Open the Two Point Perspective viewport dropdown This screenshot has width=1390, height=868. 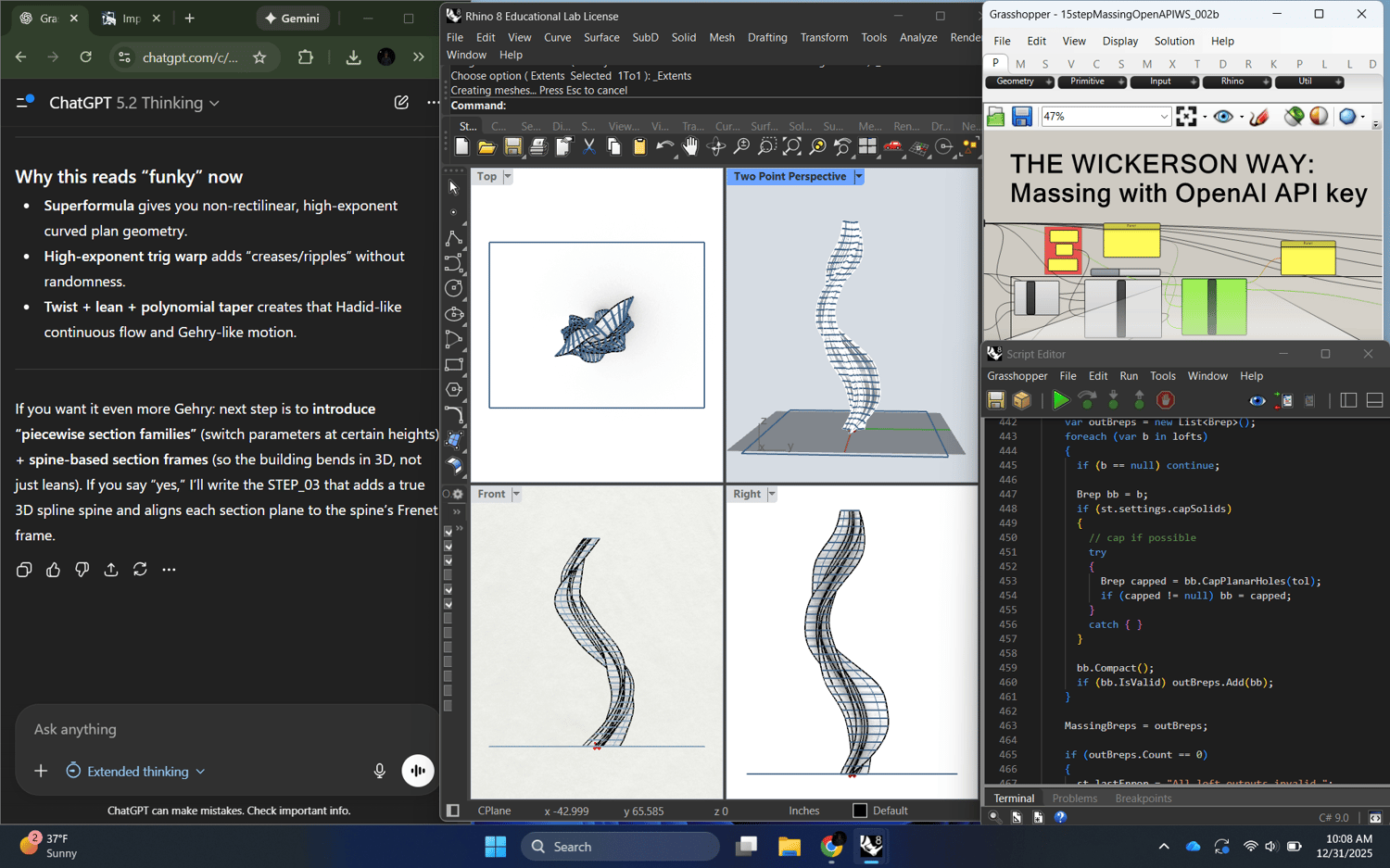pos(859,177)
